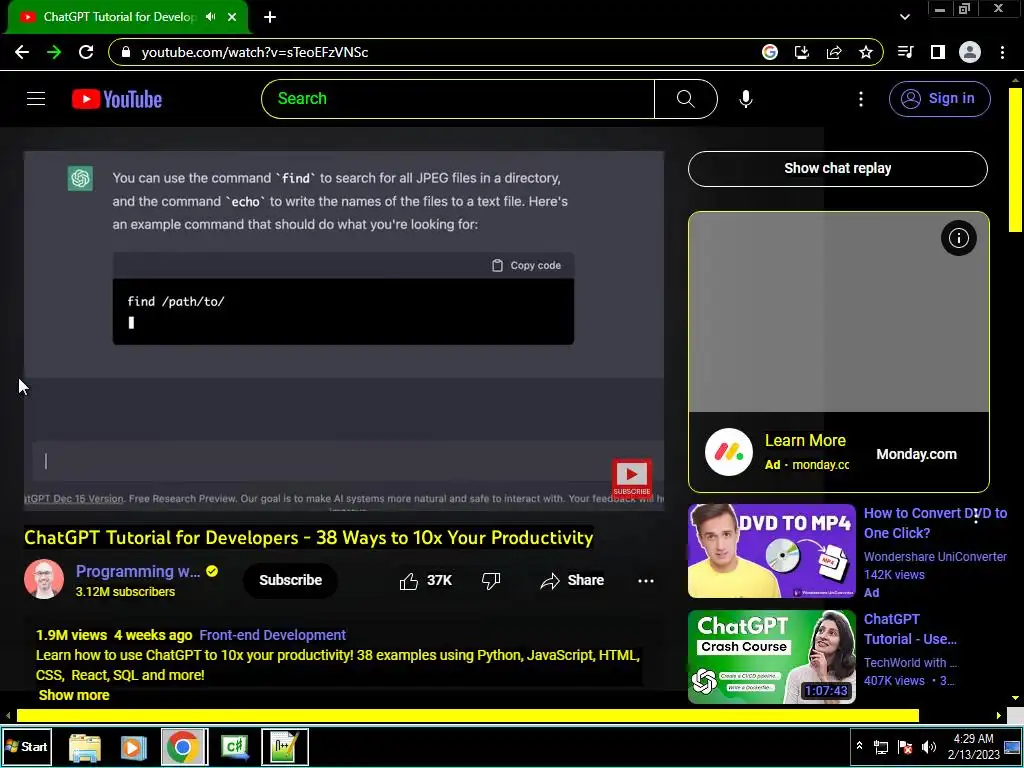Viewport: 1024px width, 768px height.
Task: Click the video Subscribe watermark
Action: pyautogui.click(x=632, y=478)
